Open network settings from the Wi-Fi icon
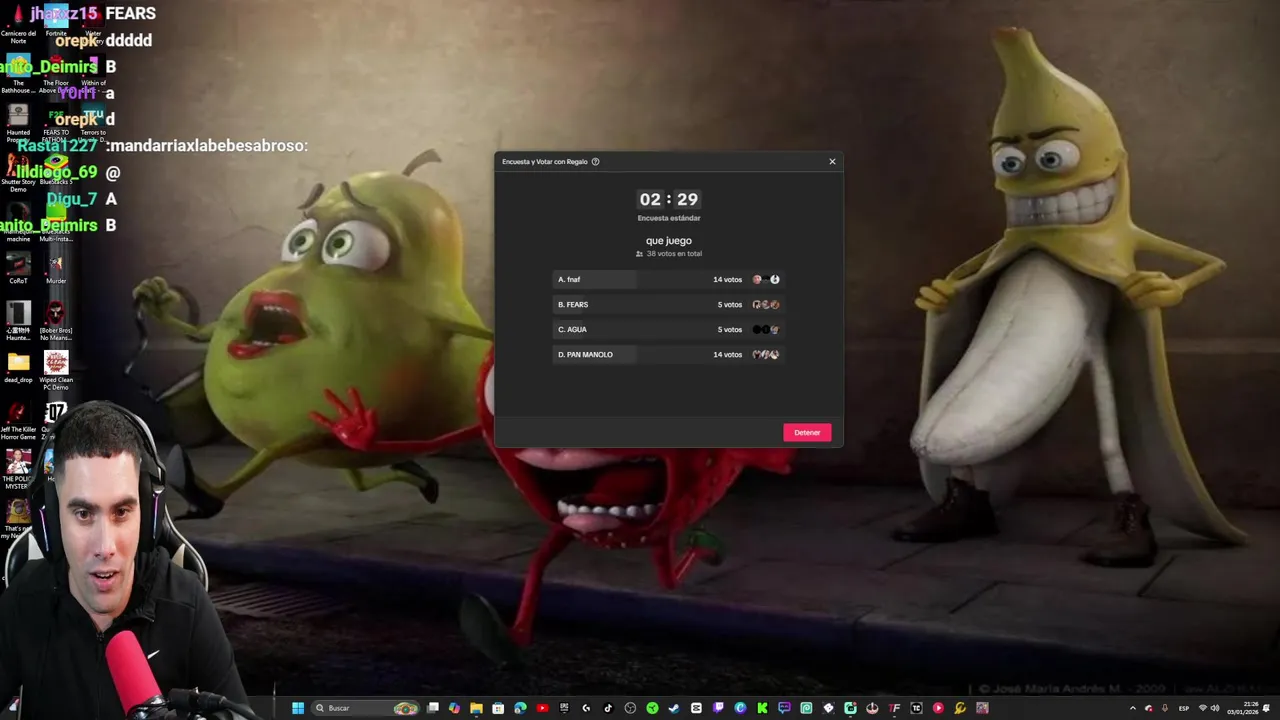This screenshot has width=1280, height=720. click(x=1203, y=708)
